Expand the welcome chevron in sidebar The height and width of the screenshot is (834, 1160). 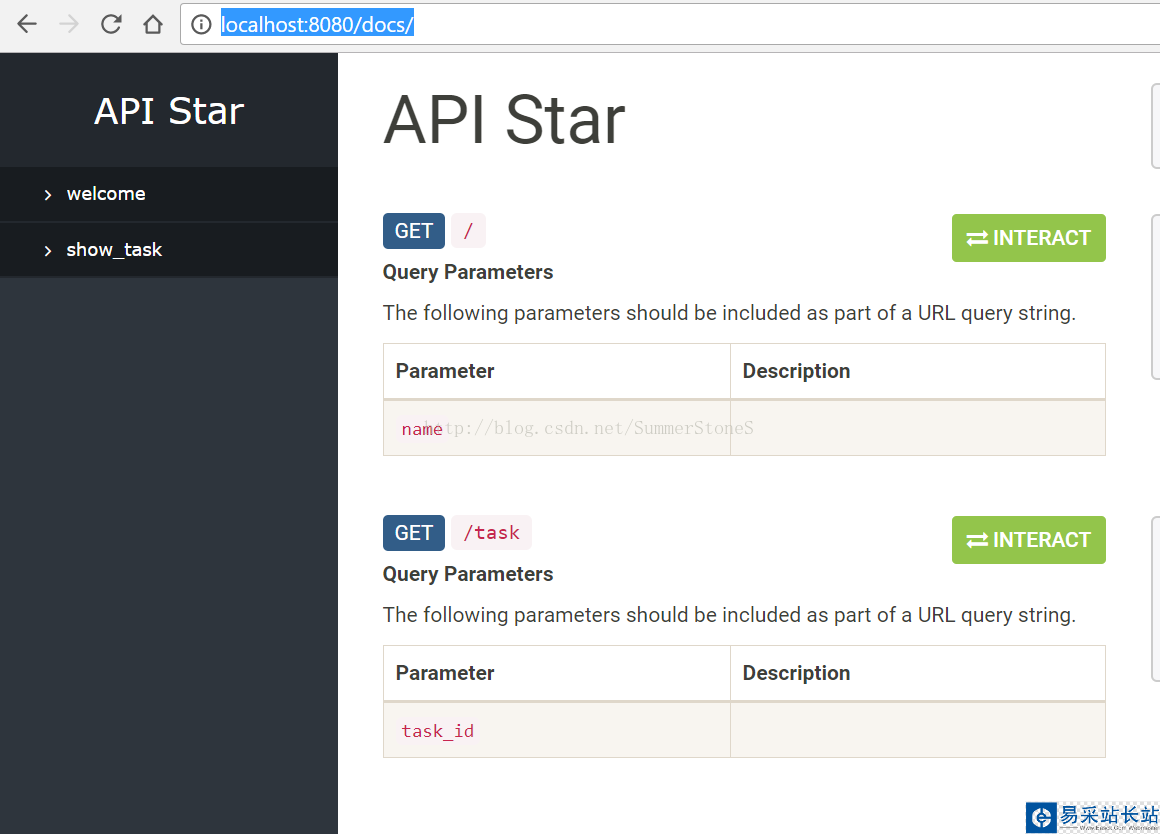click(48, 195)
